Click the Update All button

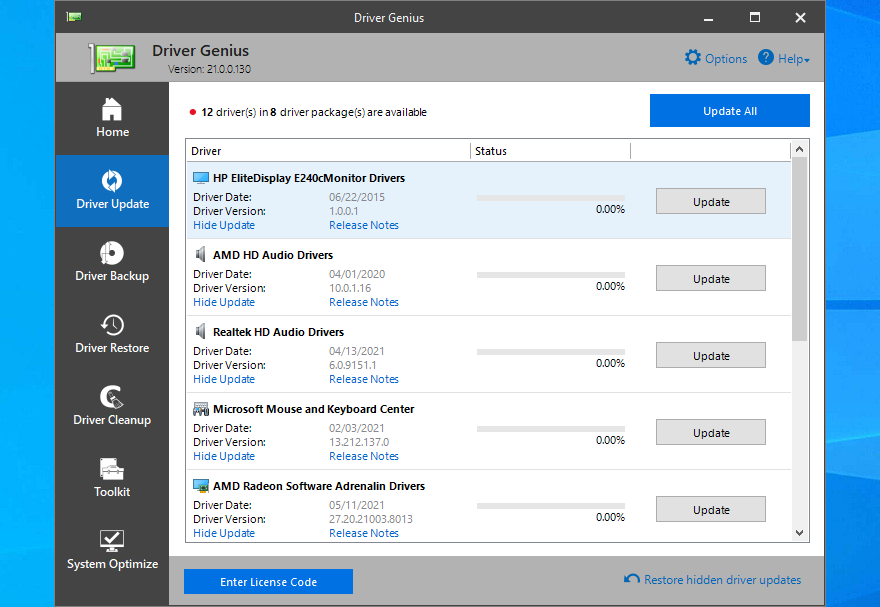tap(729, 110)
